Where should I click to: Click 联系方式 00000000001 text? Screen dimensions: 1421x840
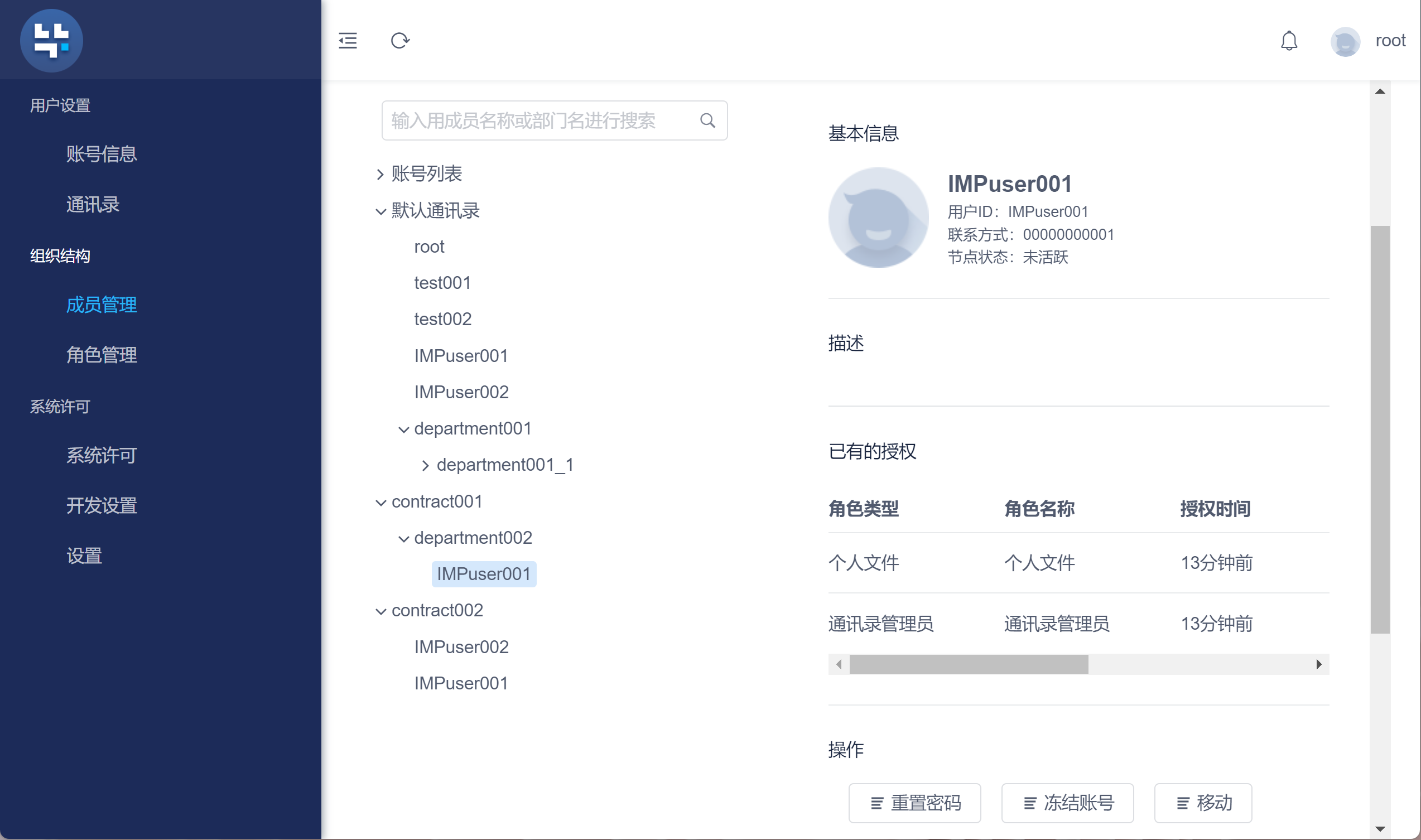pos(1030,234)
